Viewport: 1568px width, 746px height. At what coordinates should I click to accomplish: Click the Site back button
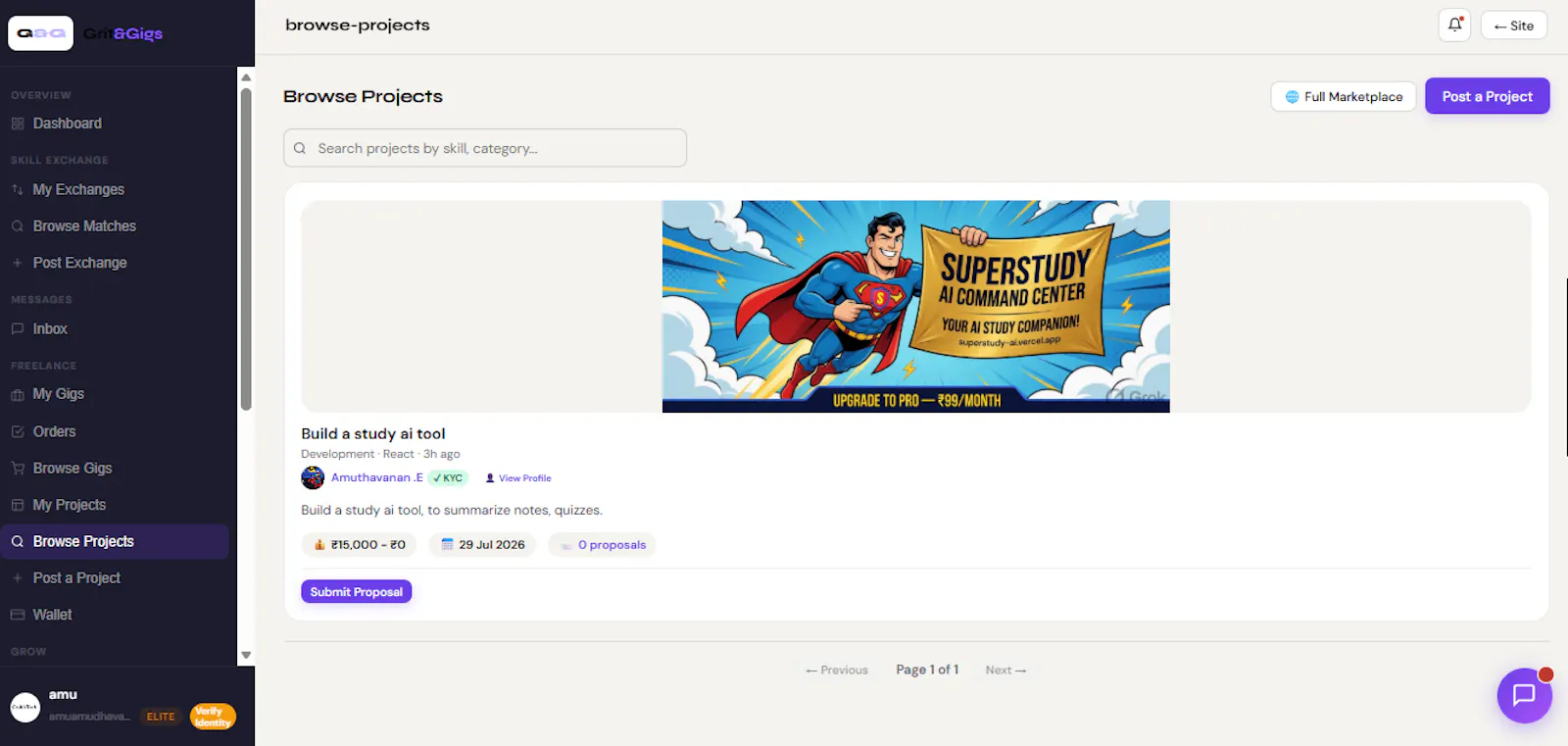pos(1513,25)
